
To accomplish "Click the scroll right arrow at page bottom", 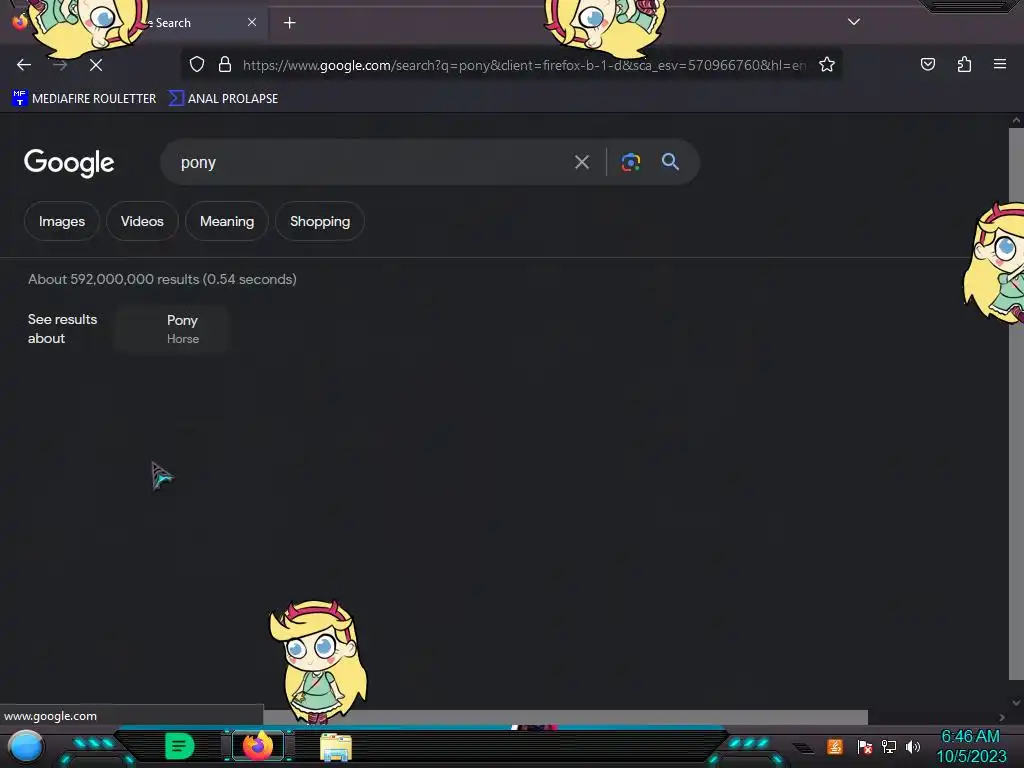I will pos(1002,717).
